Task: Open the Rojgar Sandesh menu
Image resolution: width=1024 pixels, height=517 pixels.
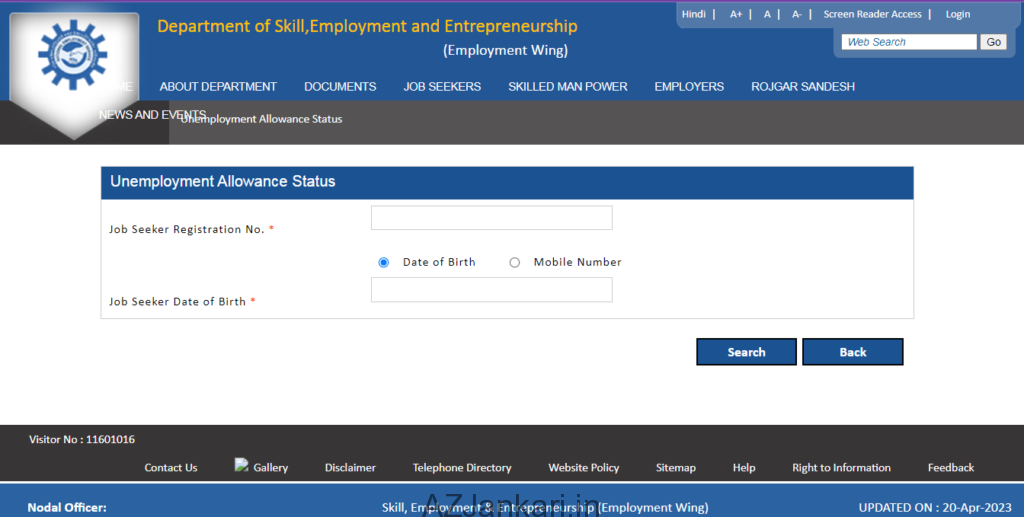Action: pos(803,87)
